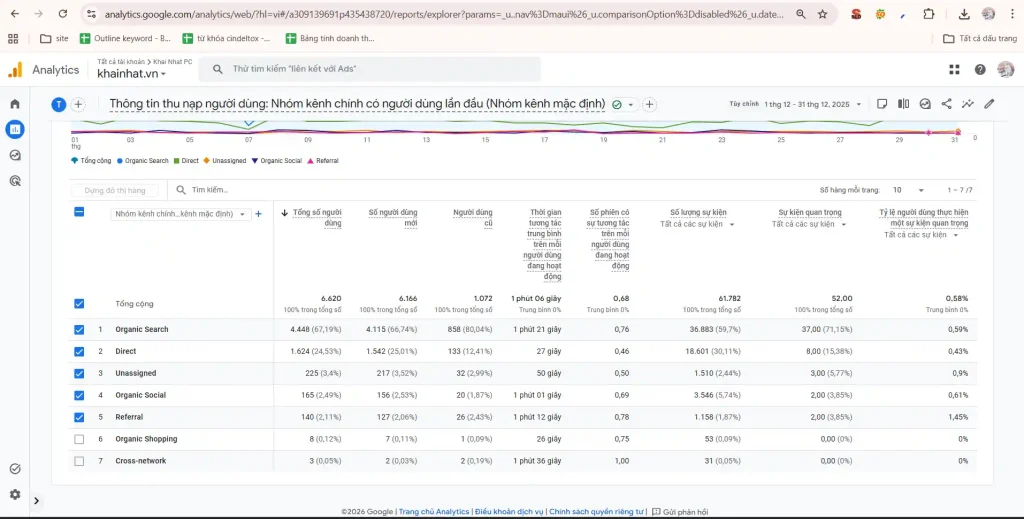Click the plus icon beside the T segment badge
Image resolution: width=1024 pixels, height=519 pixels.
tap(78, 104)
